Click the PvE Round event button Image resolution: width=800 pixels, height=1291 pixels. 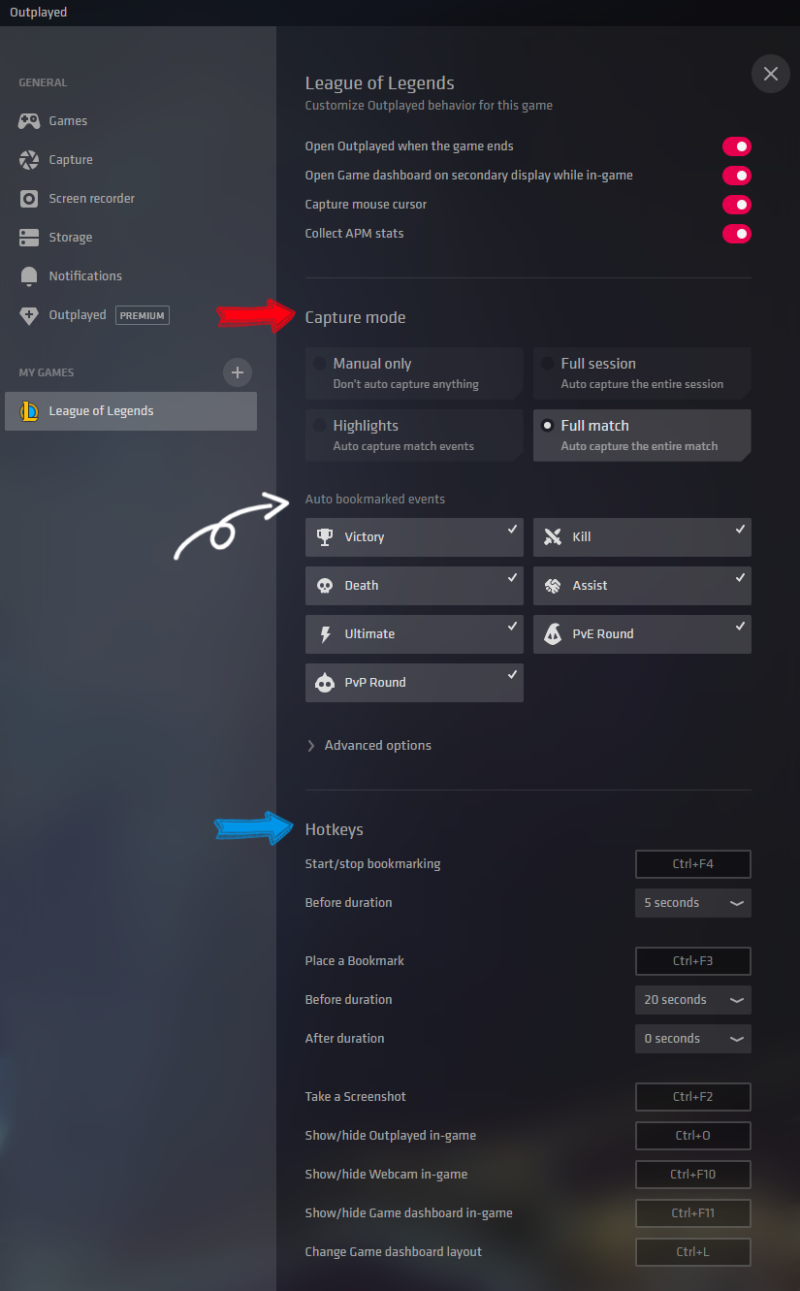point(642,634)
